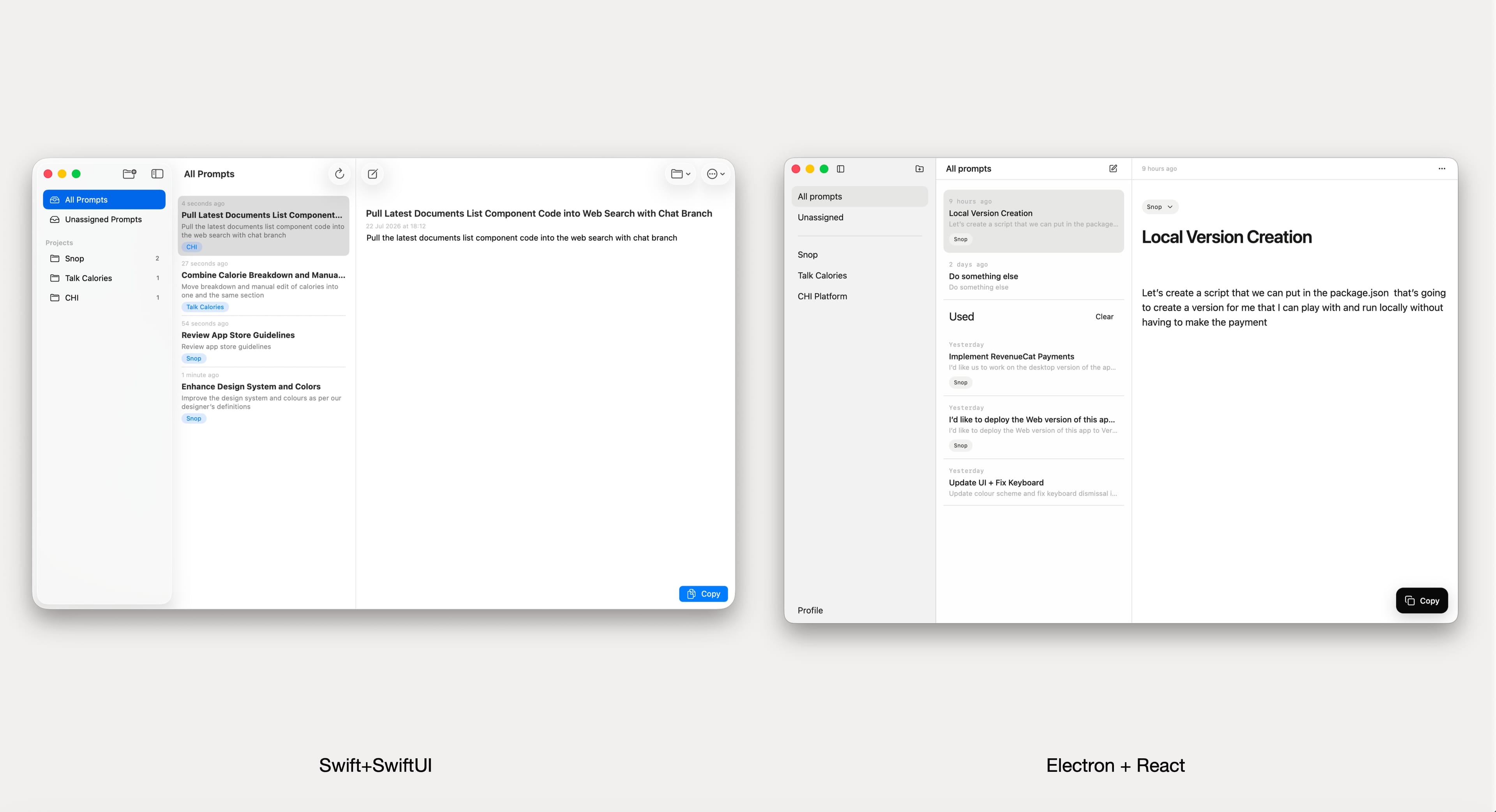The height and width of the screenshot is (812, 1496).
Task: Click prompt body text in SwiftUI detail pane
Action: click(522, 238)
